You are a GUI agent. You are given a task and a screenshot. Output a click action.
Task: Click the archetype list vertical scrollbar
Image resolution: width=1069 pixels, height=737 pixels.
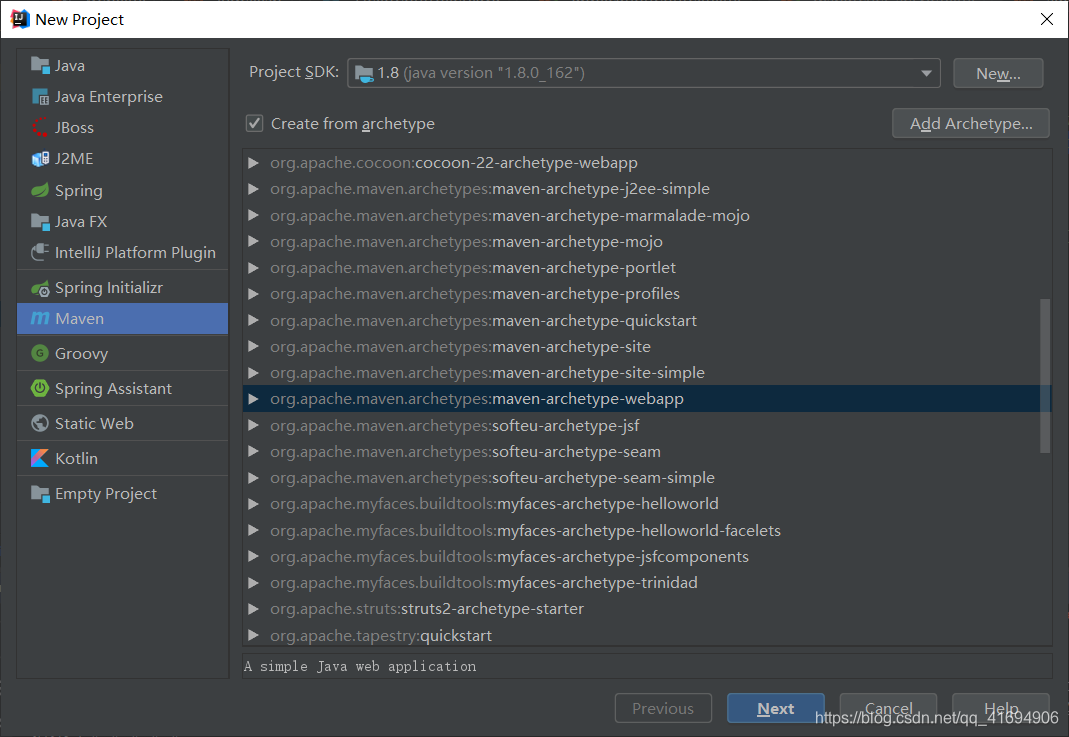click(1045, 375)
